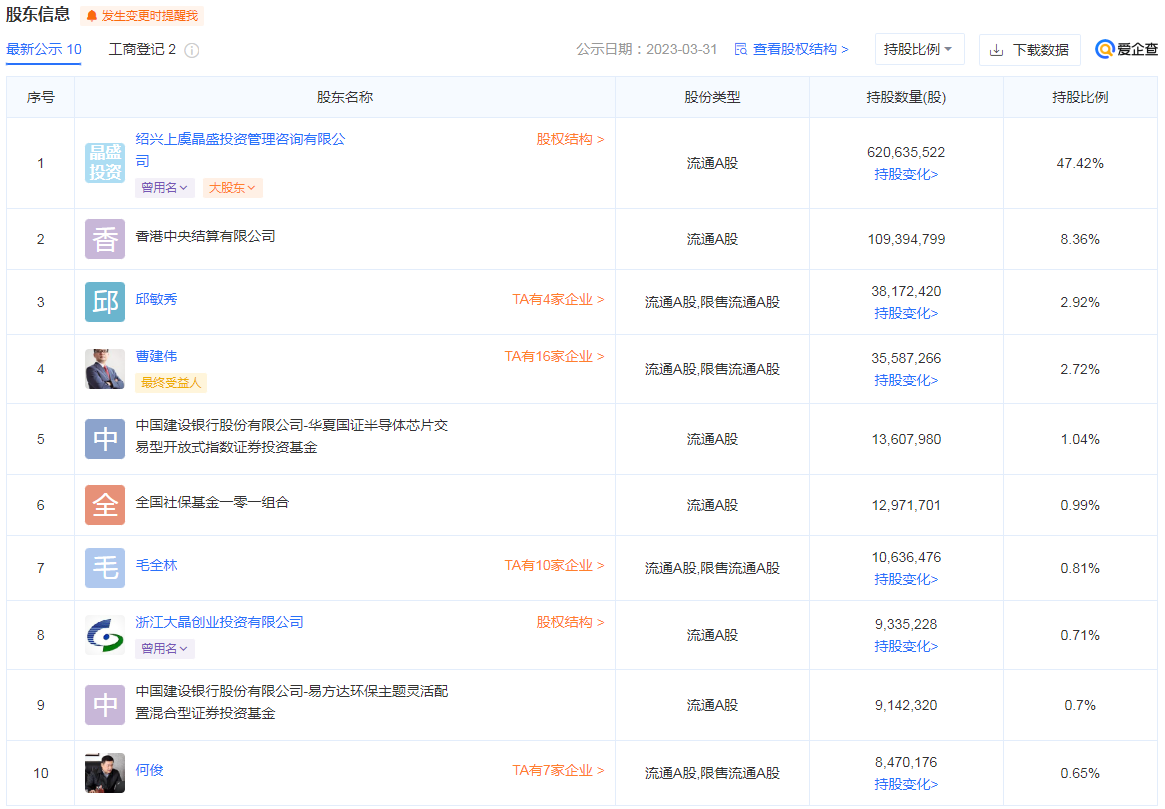Image resolution: width=1165 pixels, height=809 pixels.
Task: Expand 曾用名 for 浙江大晶创业投资
Action: pos(165,649)
